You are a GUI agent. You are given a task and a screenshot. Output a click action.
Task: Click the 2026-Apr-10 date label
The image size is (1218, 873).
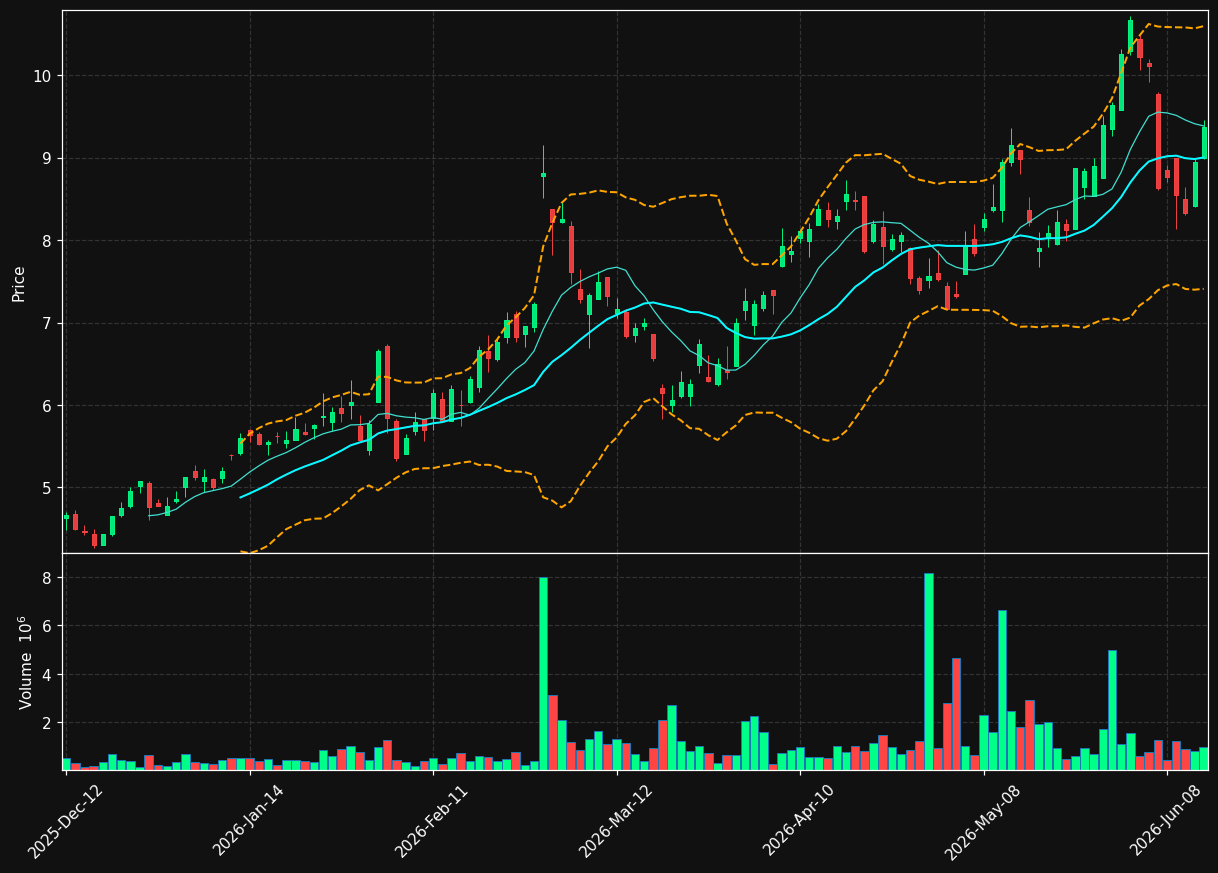click(x=799, y=820)
